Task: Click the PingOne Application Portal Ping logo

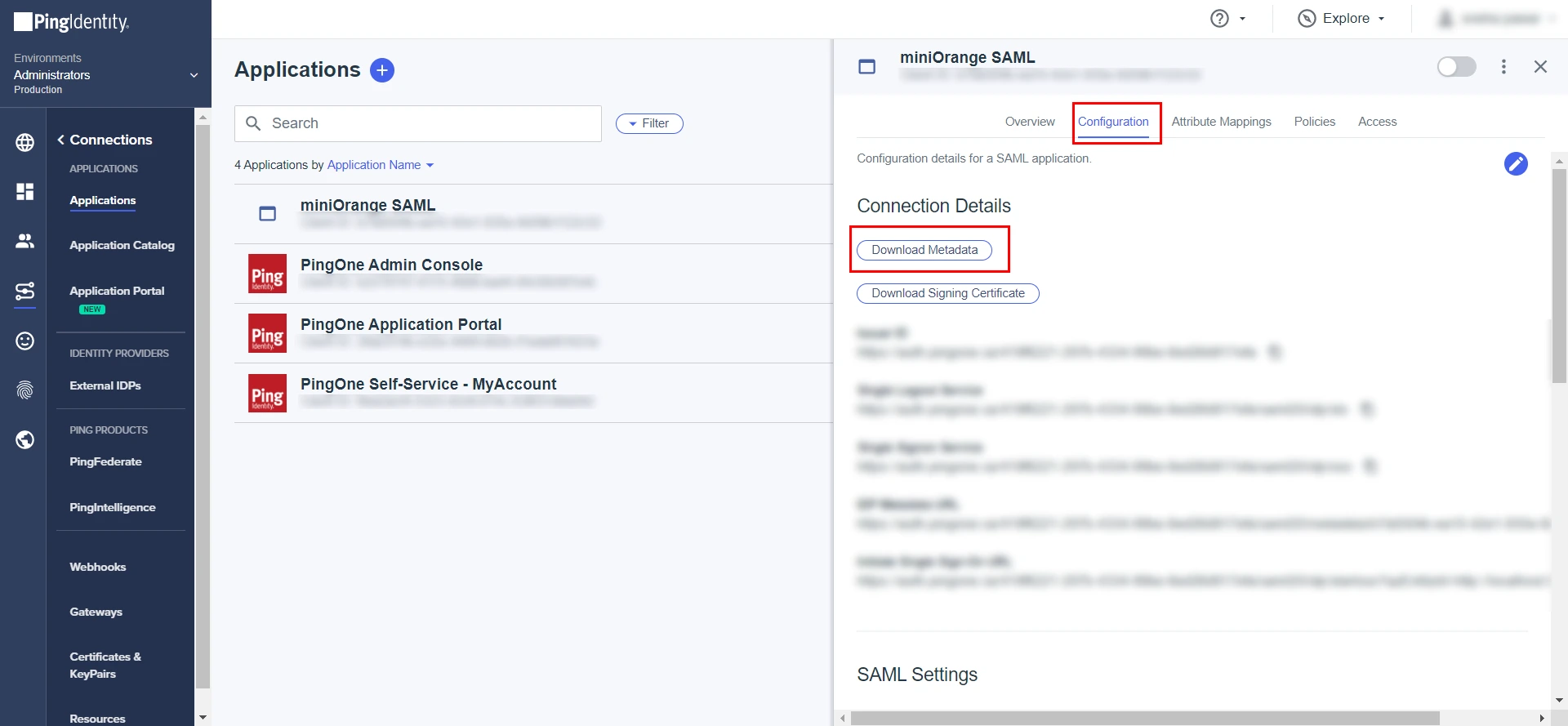Action: pyautogui.click(x=267, y=333)
